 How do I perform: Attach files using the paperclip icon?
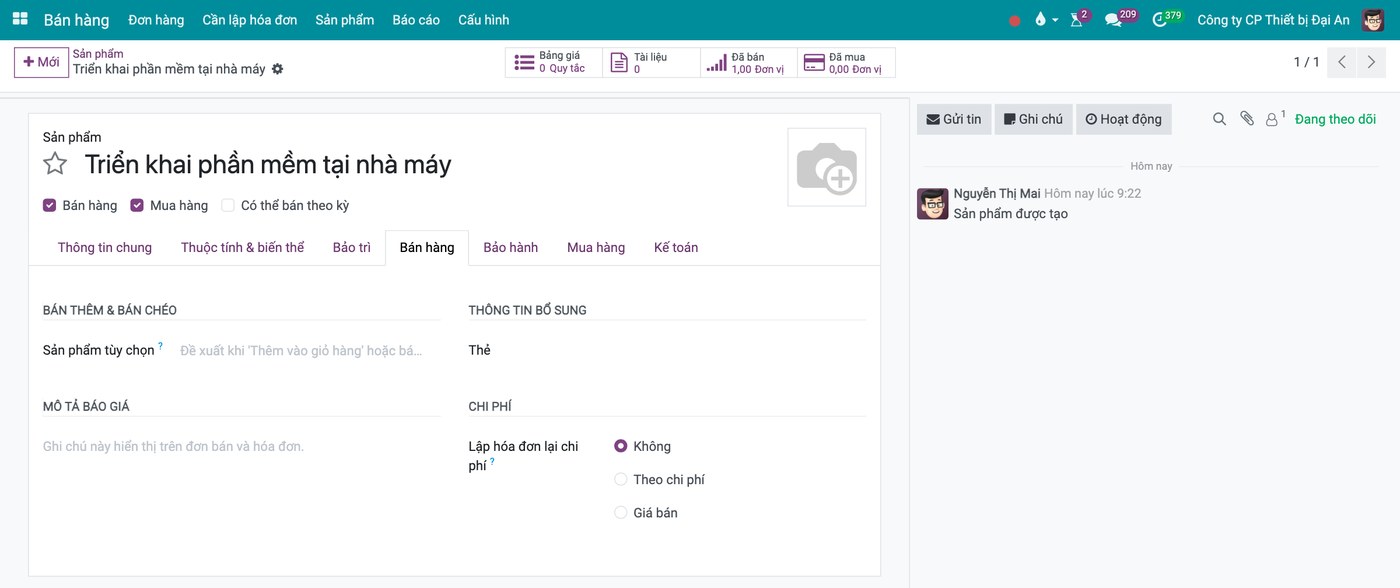(x=1247, y=119)
